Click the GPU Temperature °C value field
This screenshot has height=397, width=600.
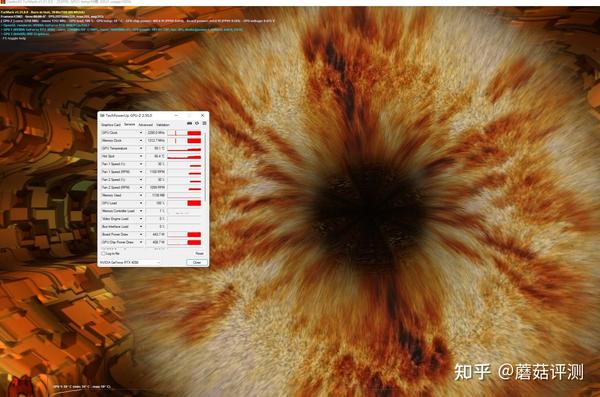tap(156, 149)
